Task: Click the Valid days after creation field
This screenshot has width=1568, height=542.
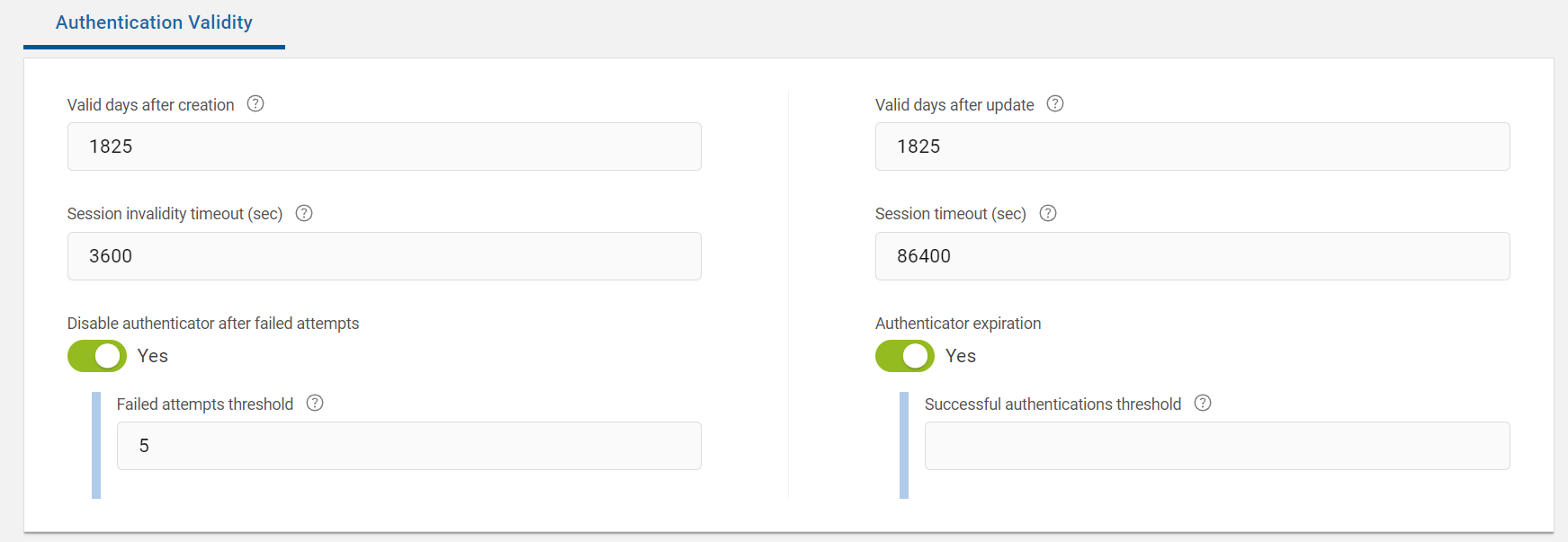Action: coord(384,147)
